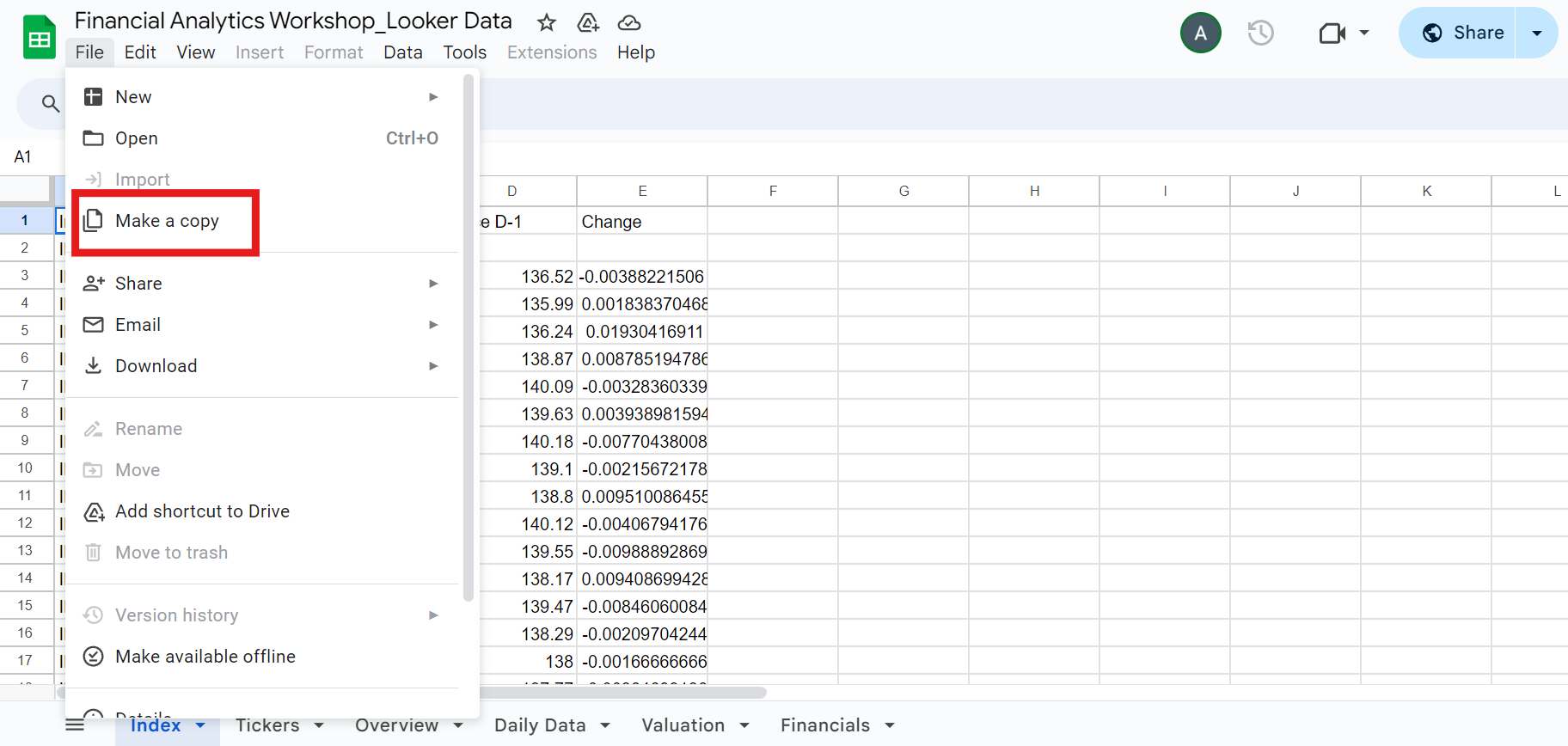This screenshot has height=746, width=1568.
Task: Click the Make a copy icon
Action: coord(93,221)
